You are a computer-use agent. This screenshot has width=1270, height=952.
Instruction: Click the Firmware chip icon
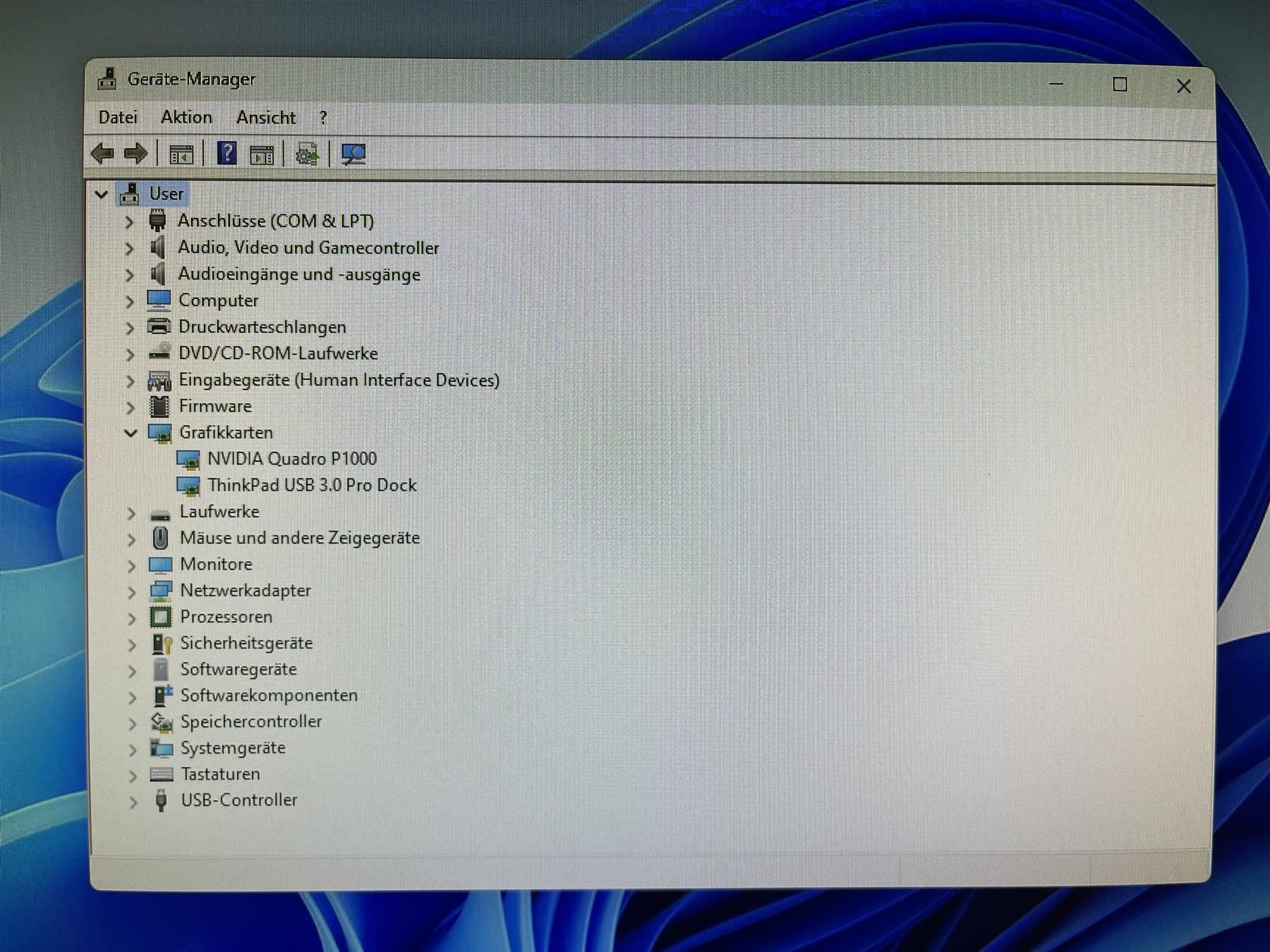(159, 406)
